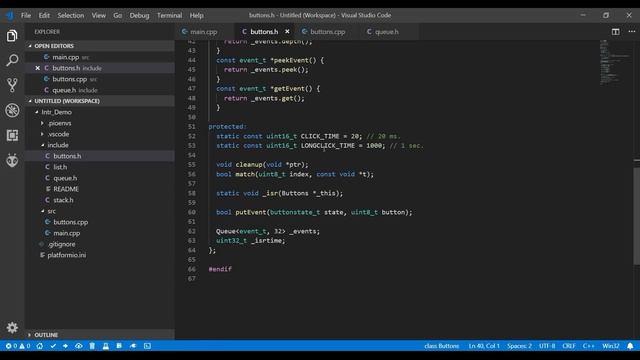Click PlatformIO Home icon in status bar
The width and height of the screenshot is (640, 360).
click(40, 346)
